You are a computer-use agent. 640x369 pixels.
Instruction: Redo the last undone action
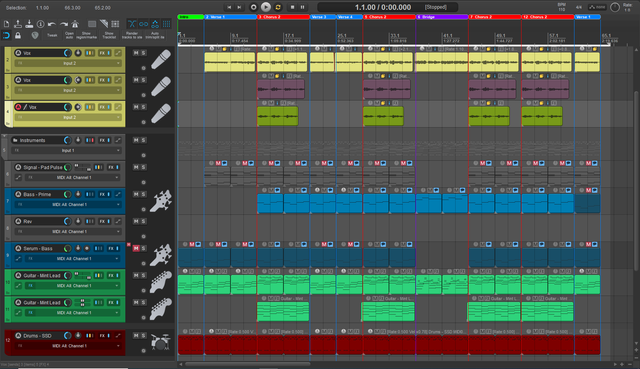tap(63, 24)
